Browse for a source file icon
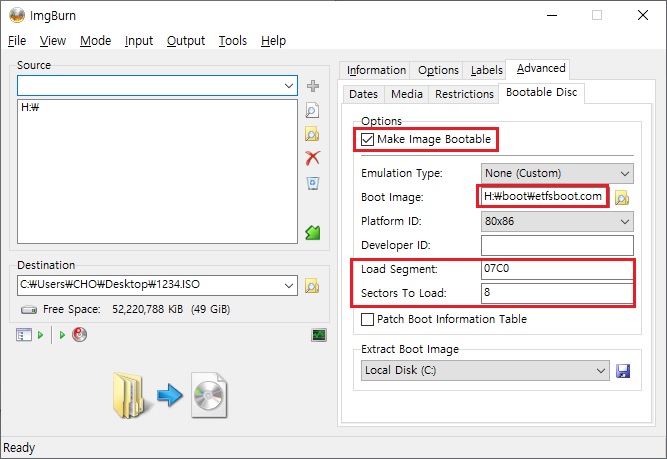667x459 pixels. pyautogui.click(x=312, y=110)
